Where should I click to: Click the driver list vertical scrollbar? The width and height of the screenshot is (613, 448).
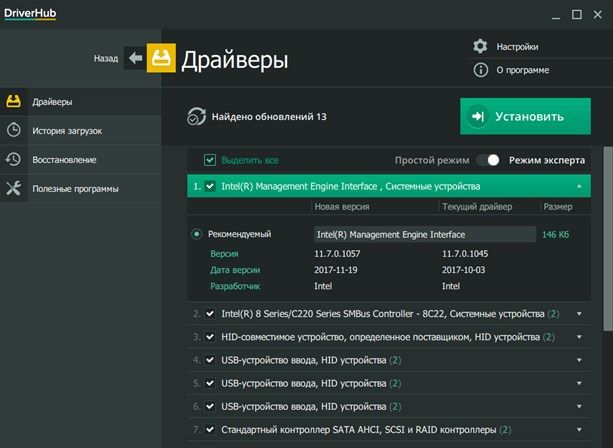point(608,239)
